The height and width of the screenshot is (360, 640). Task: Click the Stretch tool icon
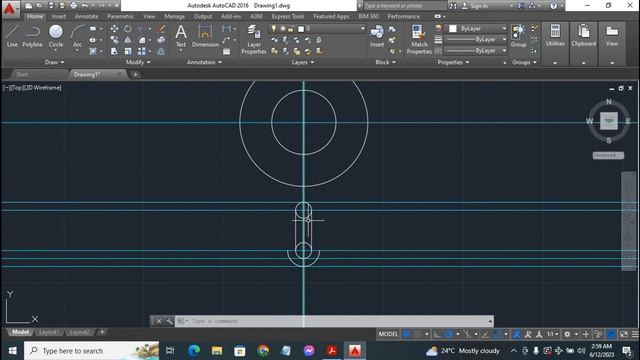(x=114, y=51)
